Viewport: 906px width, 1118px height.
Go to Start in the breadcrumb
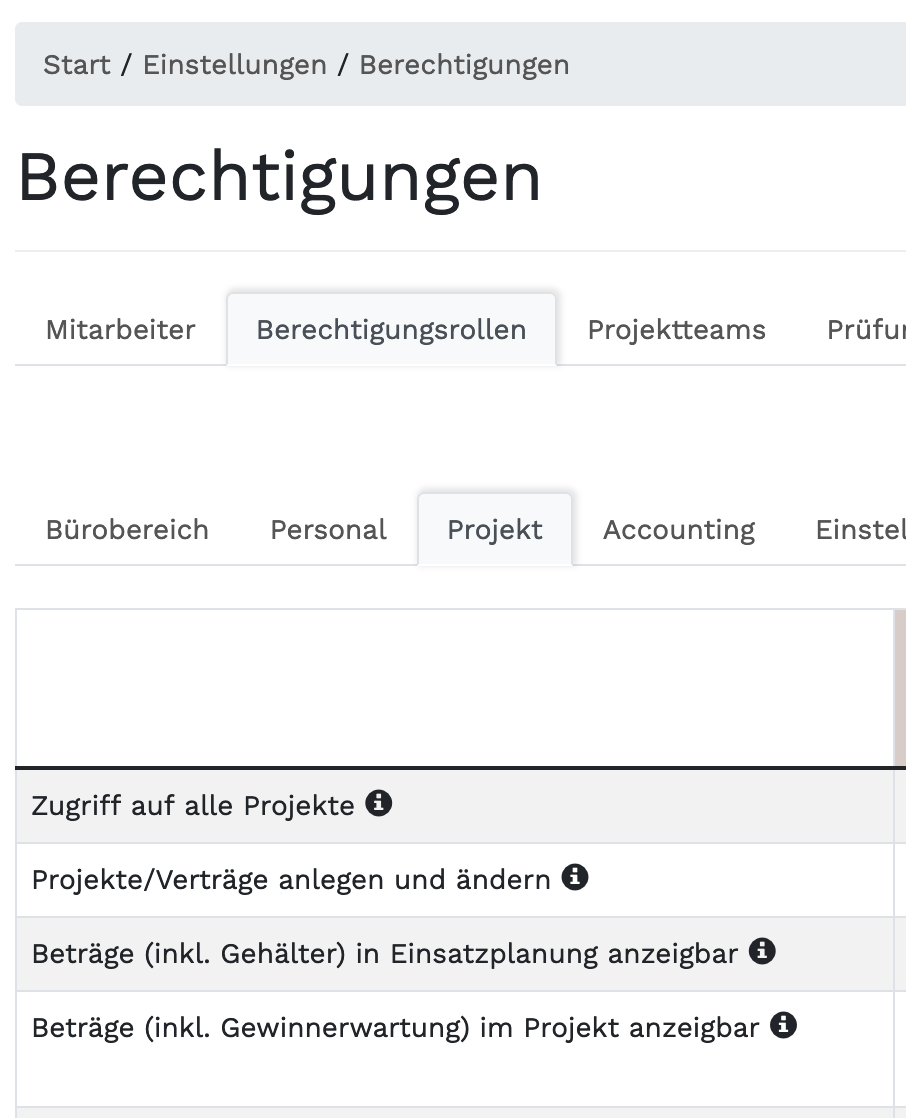click(77, 65)
